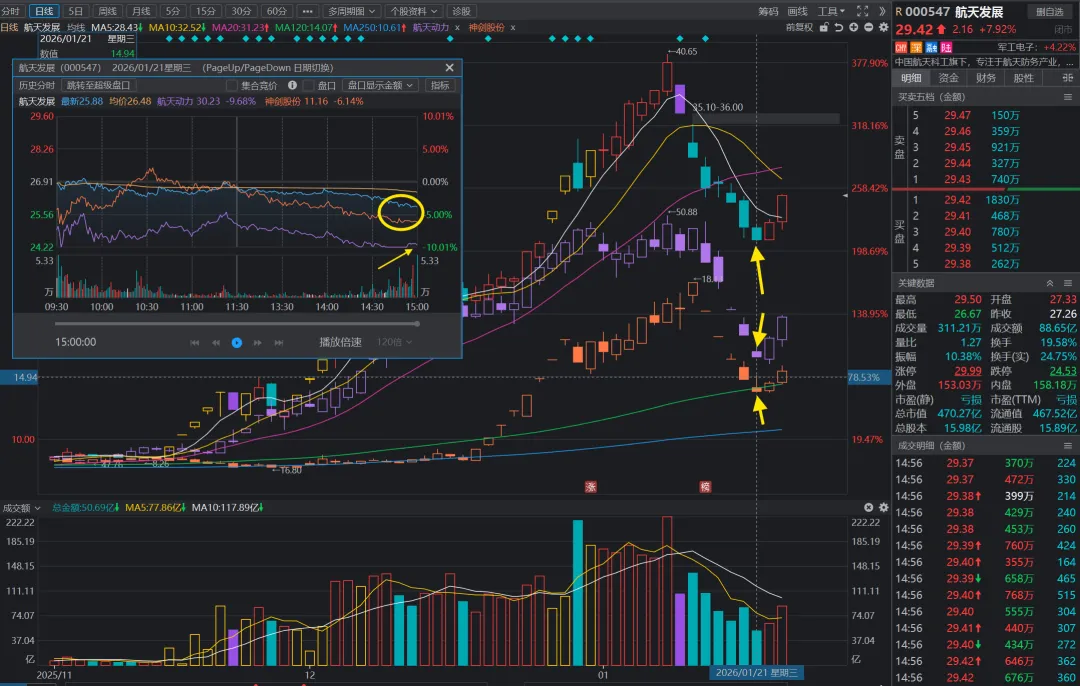The height and width of the screenshot is (686, 1080).
Task: Click the 删自选 button
Action: pos(1050,12)
